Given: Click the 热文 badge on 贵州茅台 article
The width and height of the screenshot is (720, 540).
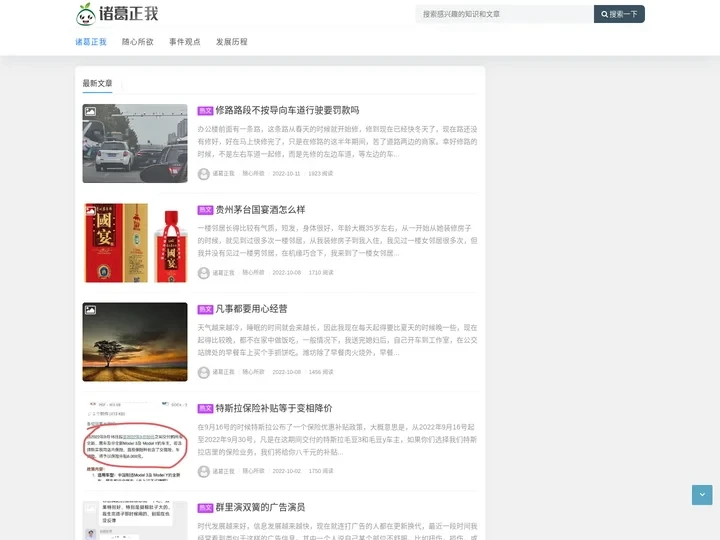Looking at the screenshot, I should 205,210.
